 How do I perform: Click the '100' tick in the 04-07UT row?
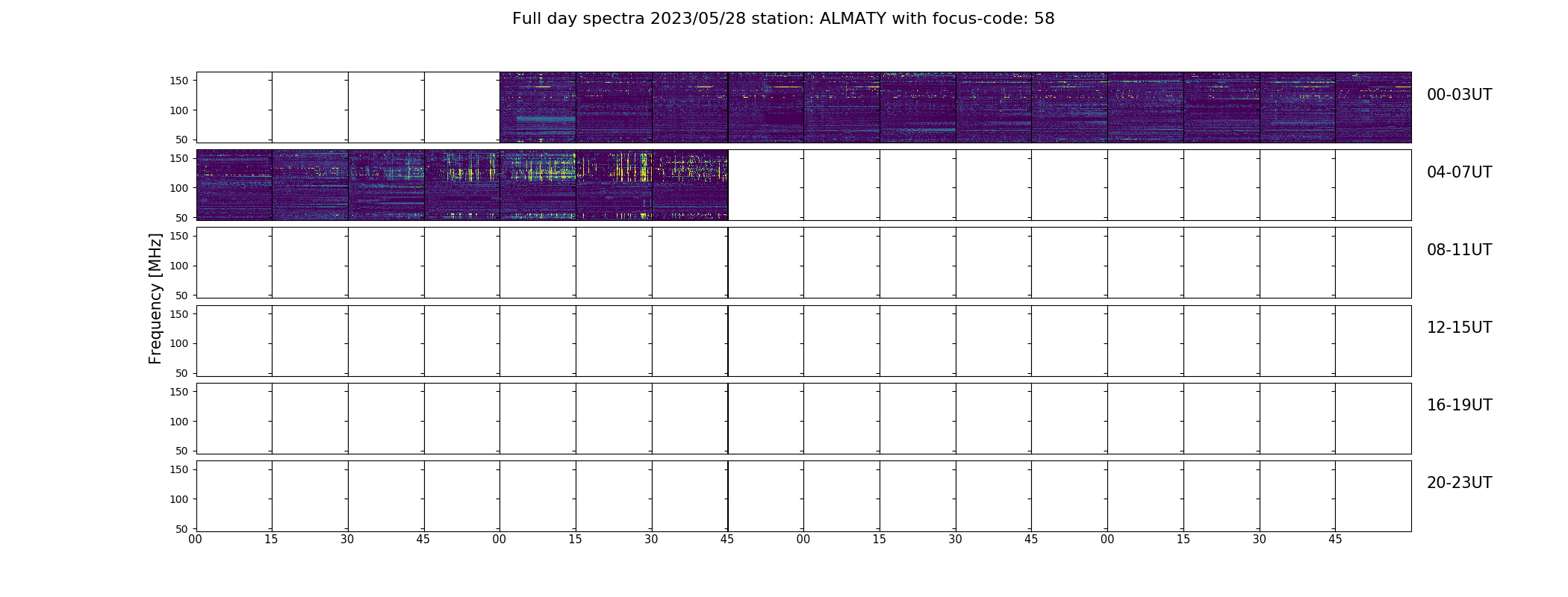[x=179, y=188]
